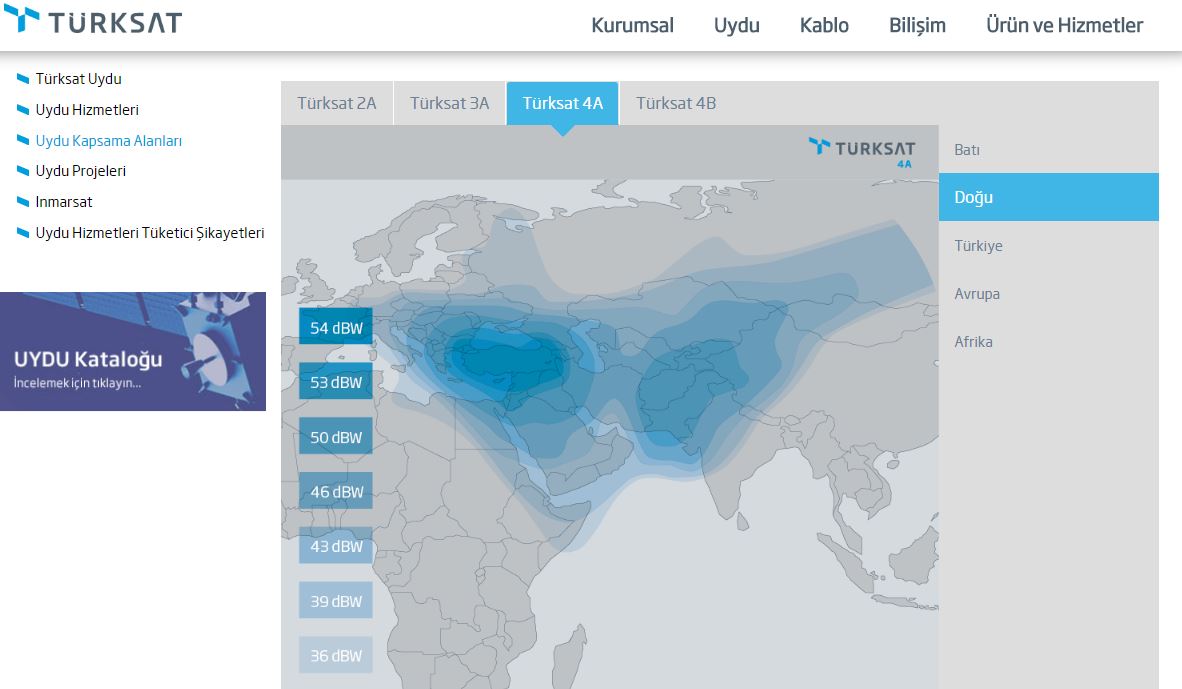Switch to the Türksat 3A tab
The width and height of the screenshot is (1182, 689).
[x=449, y=103]
